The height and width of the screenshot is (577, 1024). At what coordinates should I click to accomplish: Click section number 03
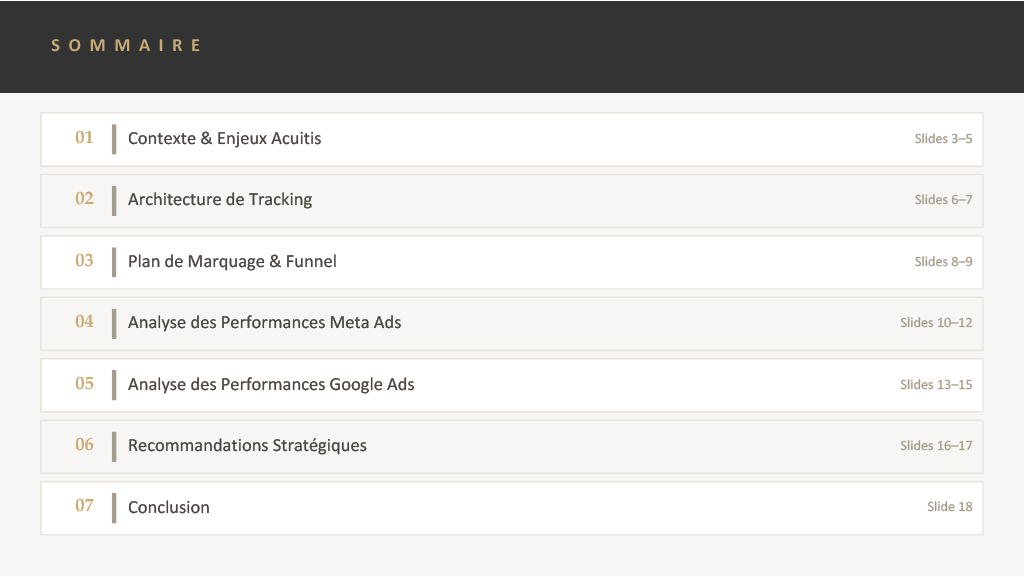[84, 260]
